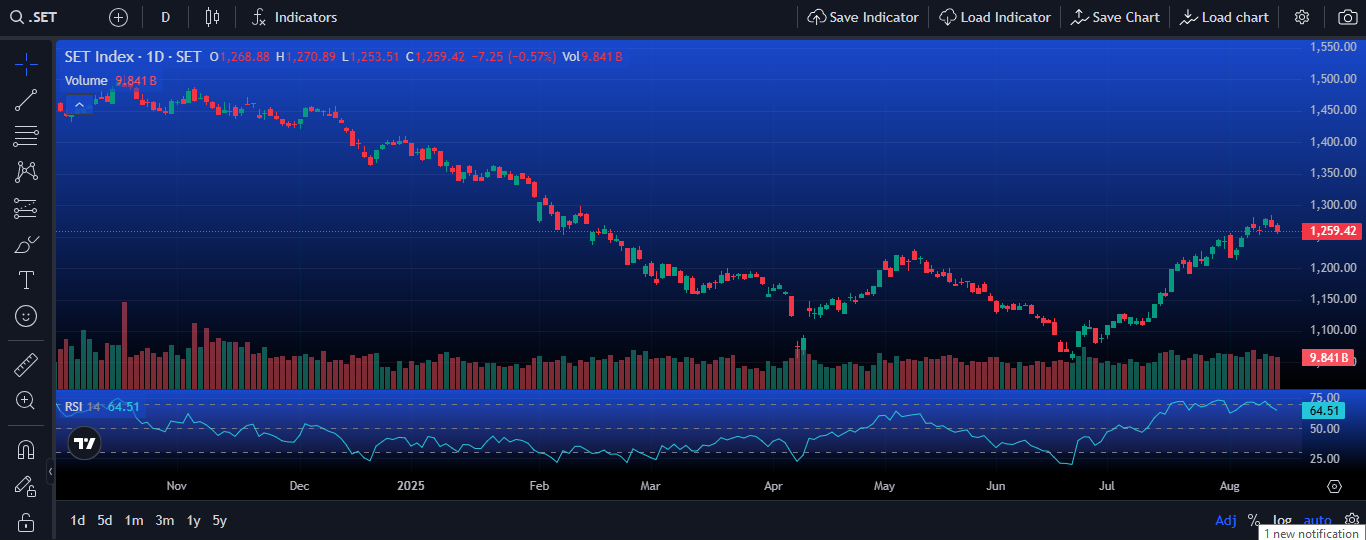Select the RSI 14 indicator legend
Viewport: 1366px width, 540px height.
[102, 407]
